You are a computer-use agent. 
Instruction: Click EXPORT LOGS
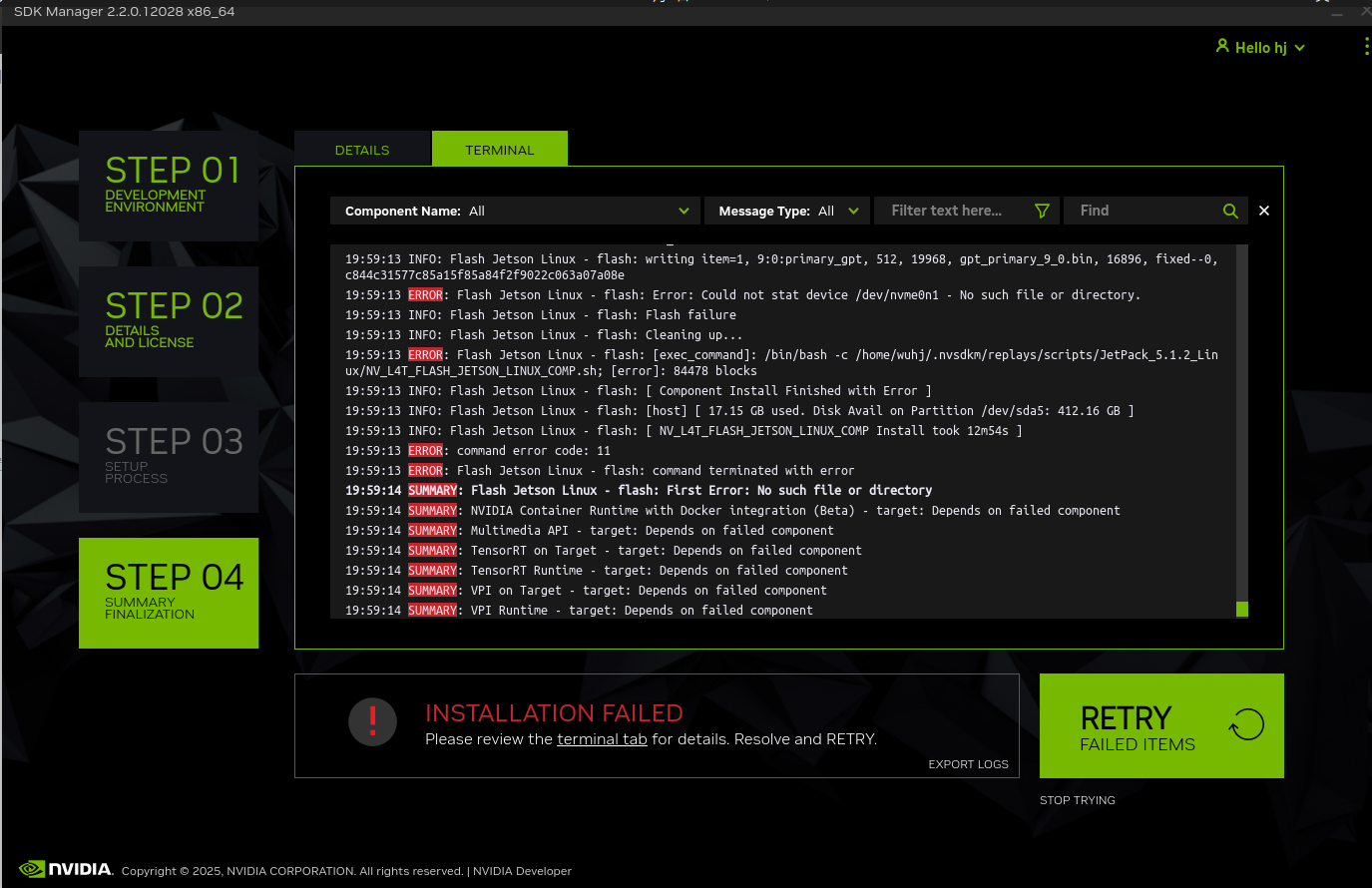(968, 764)
